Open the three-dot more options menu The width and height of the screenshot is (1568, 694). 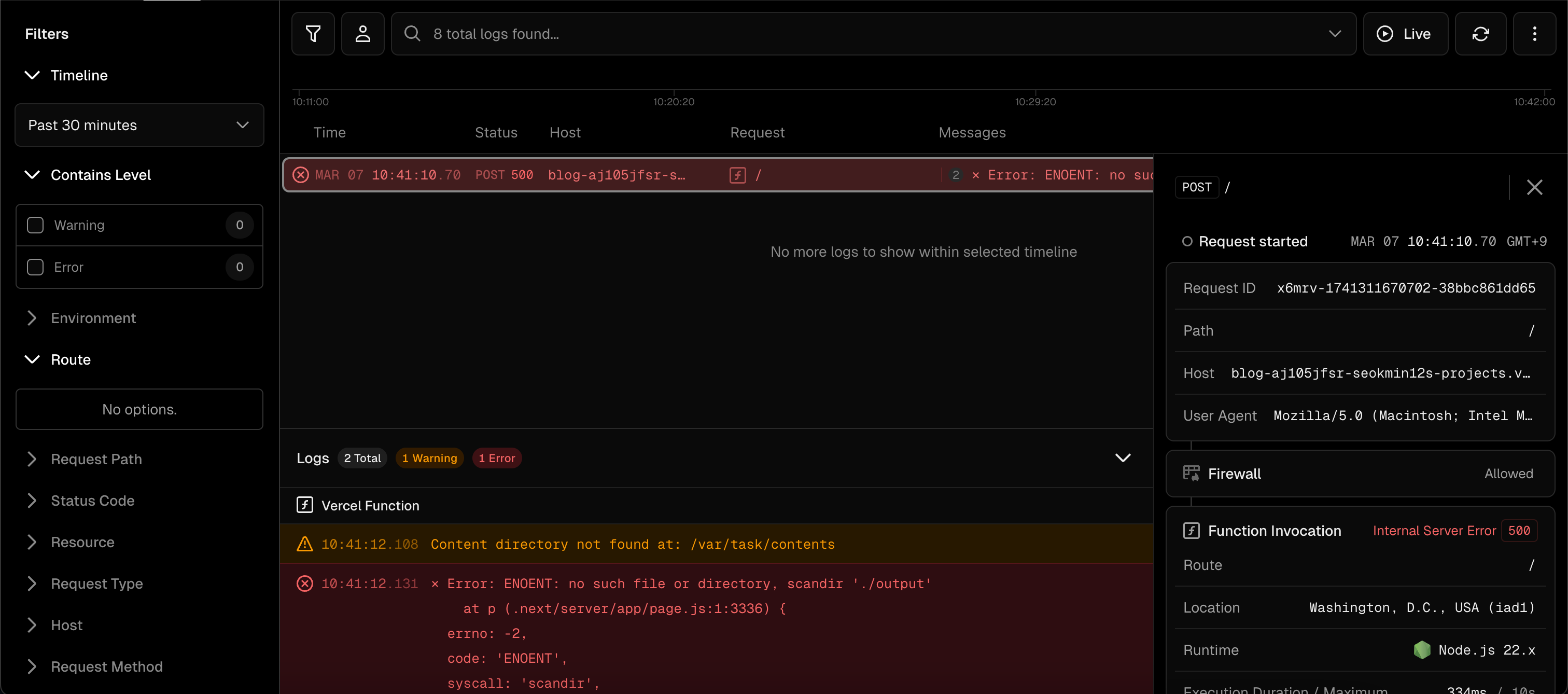click(x=1534, y=34)
